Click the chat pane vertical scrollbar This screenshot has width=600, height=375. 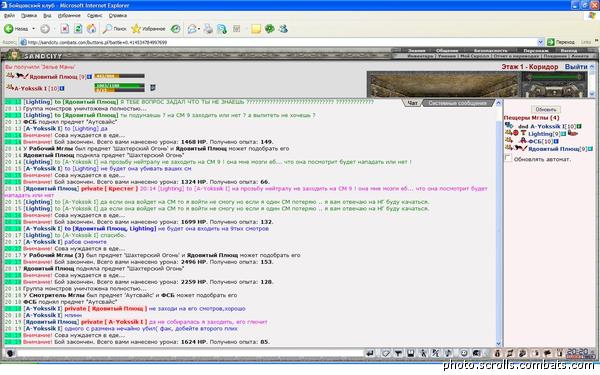tap(498, 223)
